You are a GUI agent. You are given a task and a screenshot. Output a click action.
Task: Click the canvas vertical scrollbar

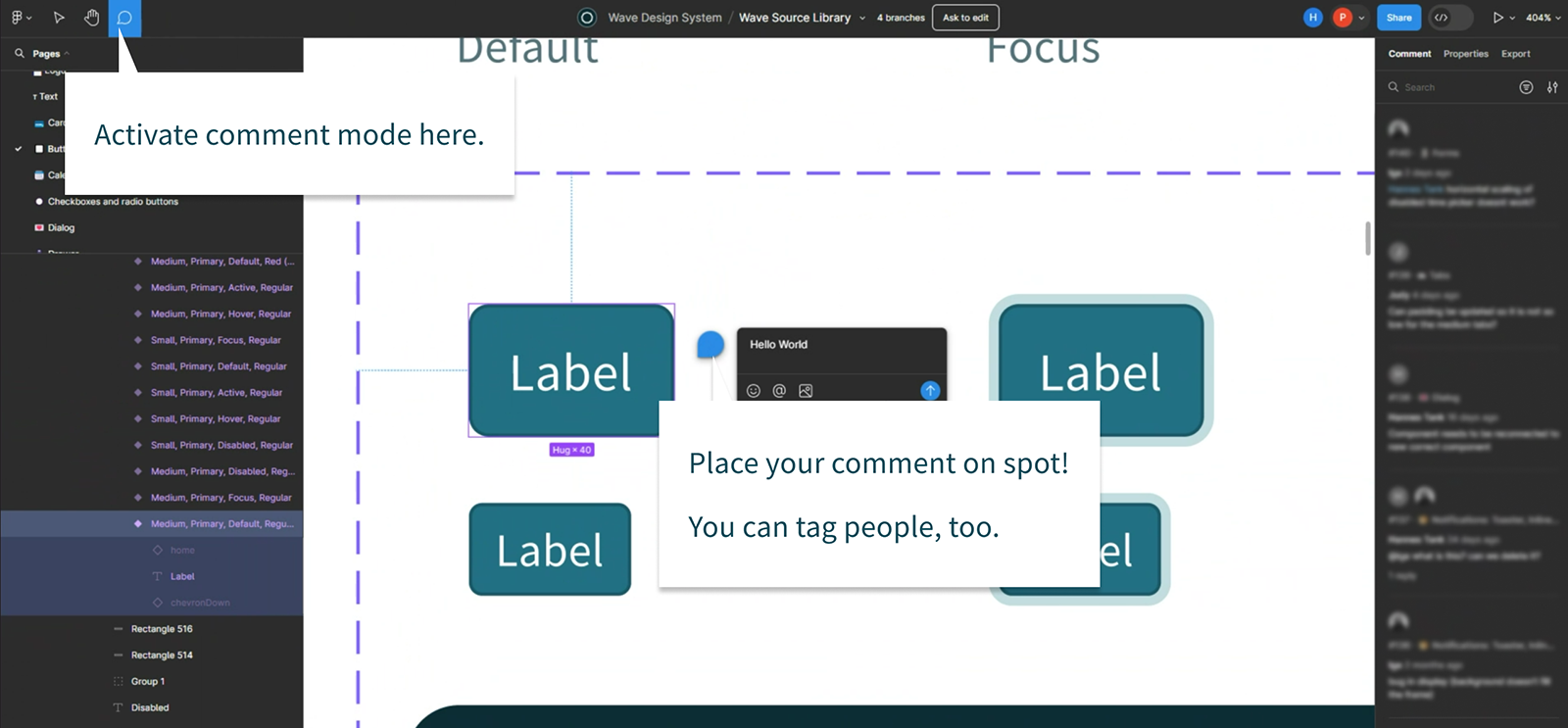pos(1368,238)
